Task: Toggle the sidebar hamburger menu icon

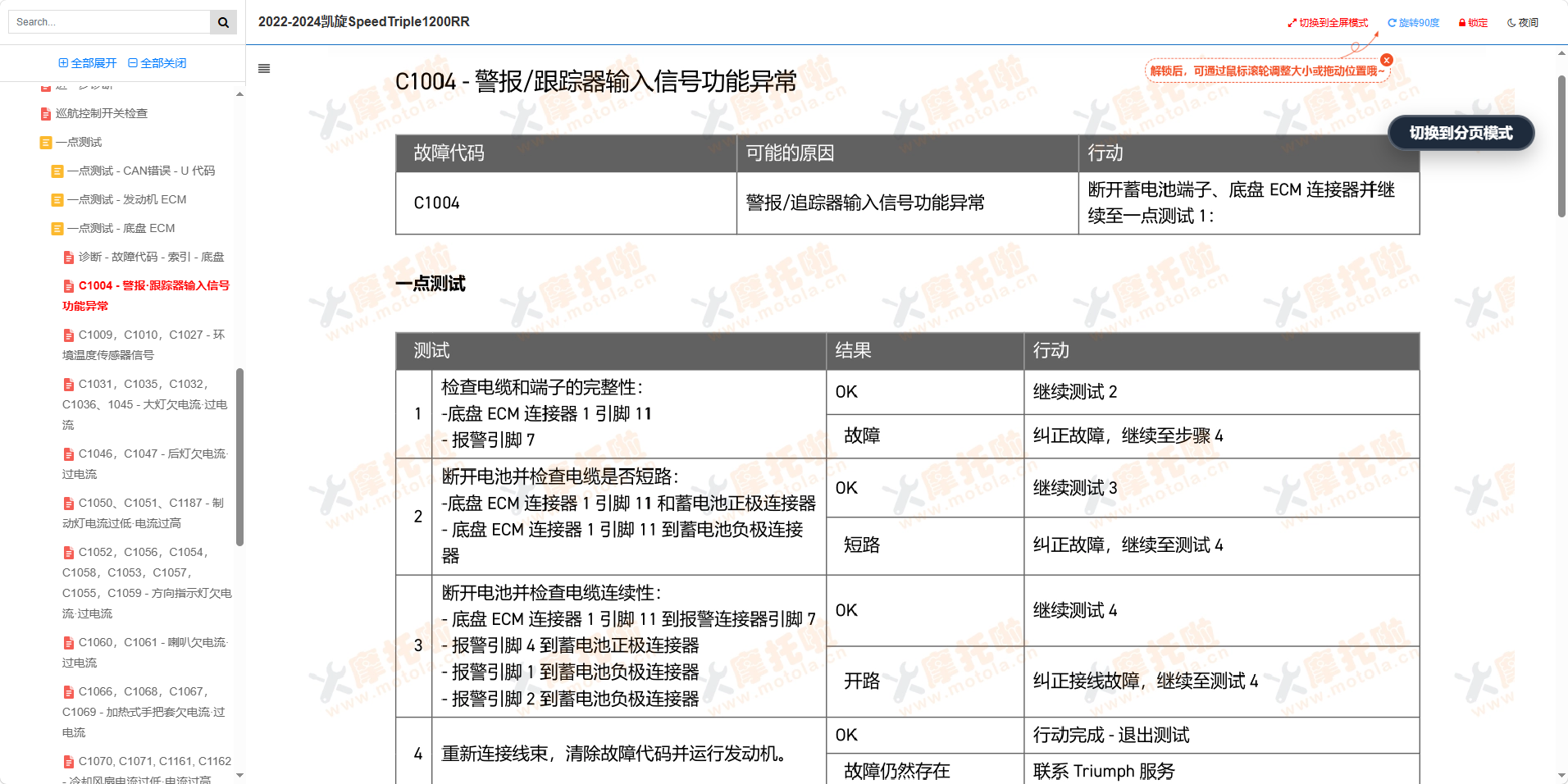Action: [x=264, y=69]
